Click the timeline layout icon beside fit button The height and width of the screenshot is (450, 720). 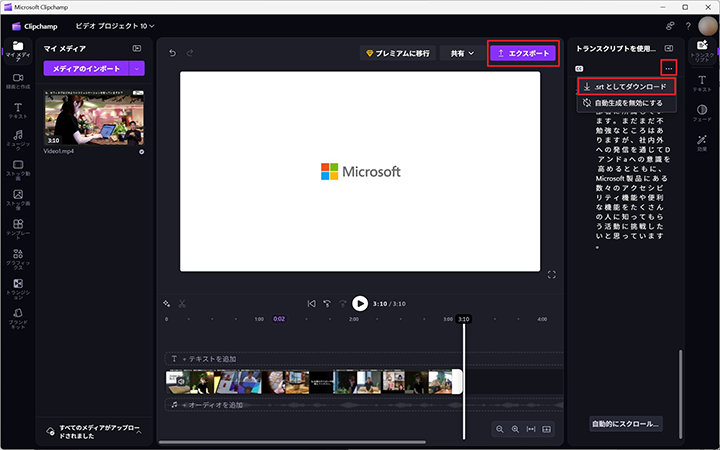546,429
